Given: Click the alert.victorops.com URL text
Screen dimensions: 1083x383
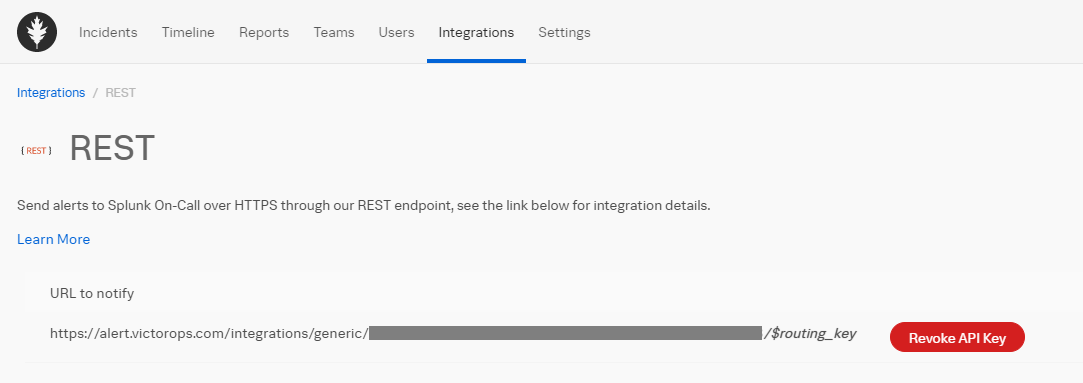Looking at the screenshot, I should pos(209,334).
